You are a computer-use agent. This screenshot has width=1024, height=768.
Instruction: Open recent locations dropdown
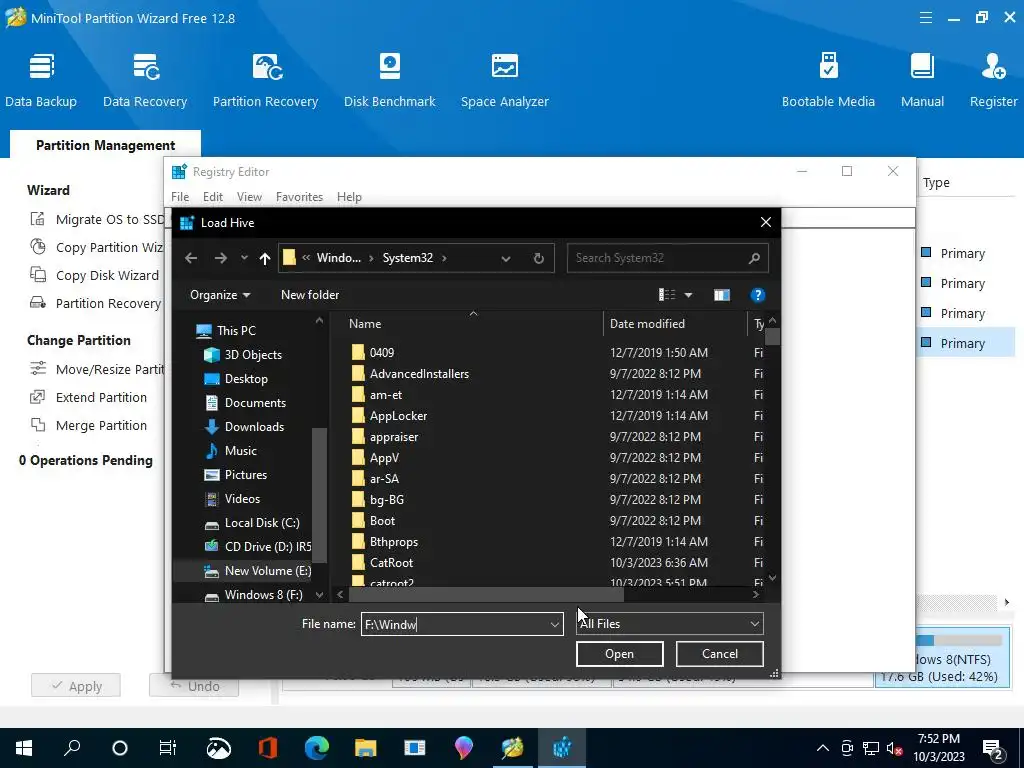click(244, 258)
